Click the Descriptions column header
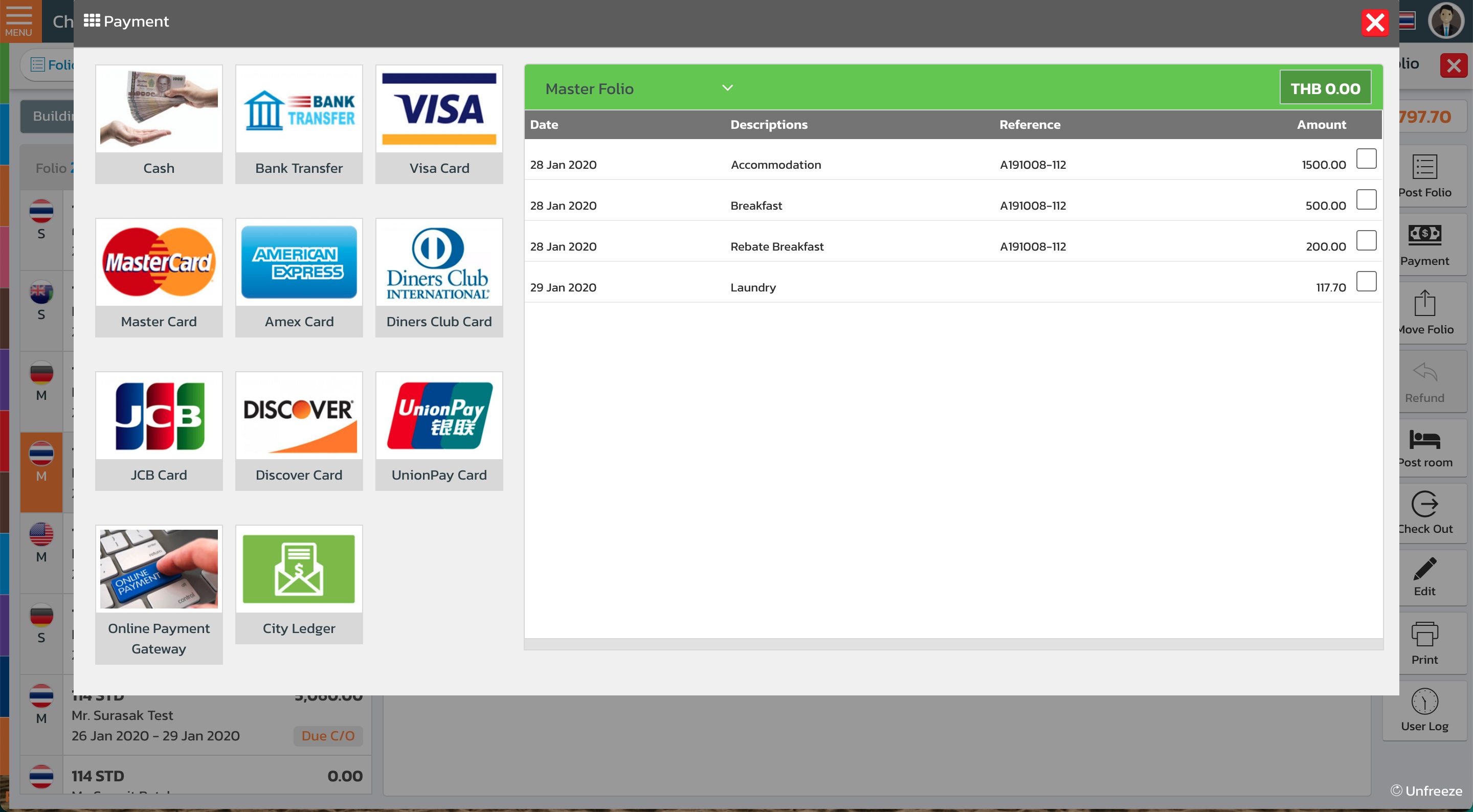Viewport: 1473px width, 812px height. 769,125
